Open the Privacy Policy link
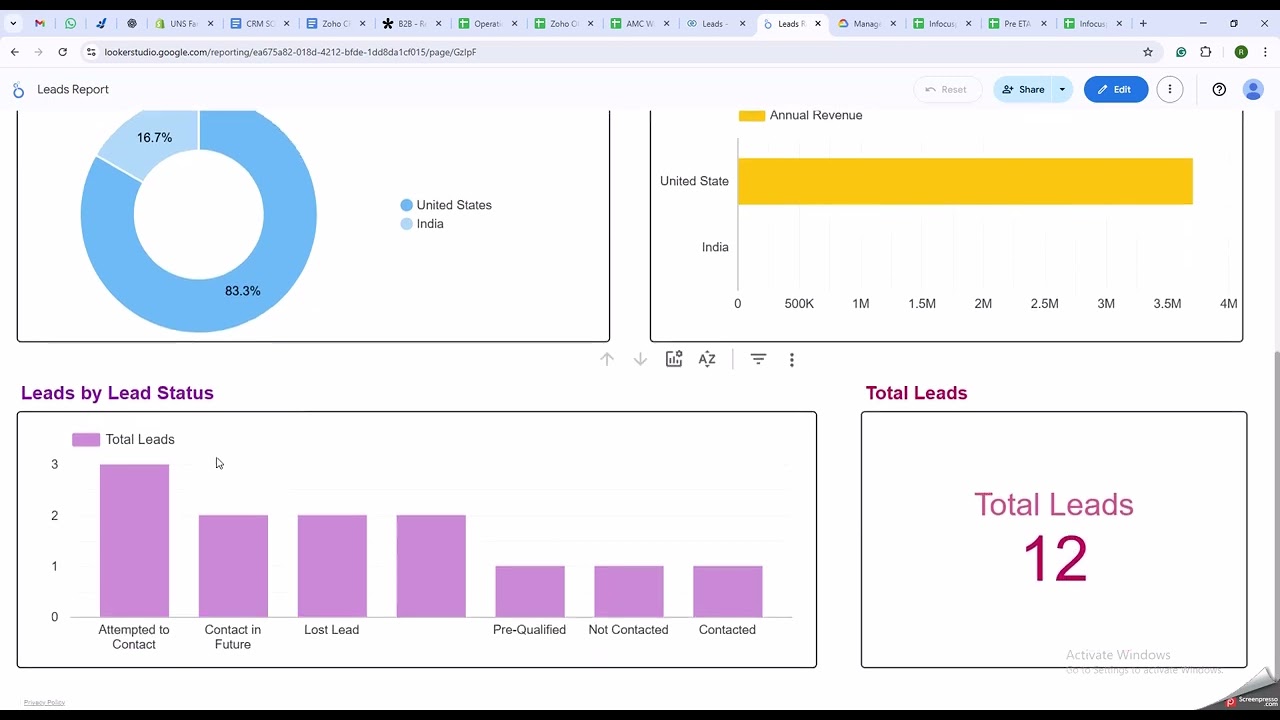 44,702
